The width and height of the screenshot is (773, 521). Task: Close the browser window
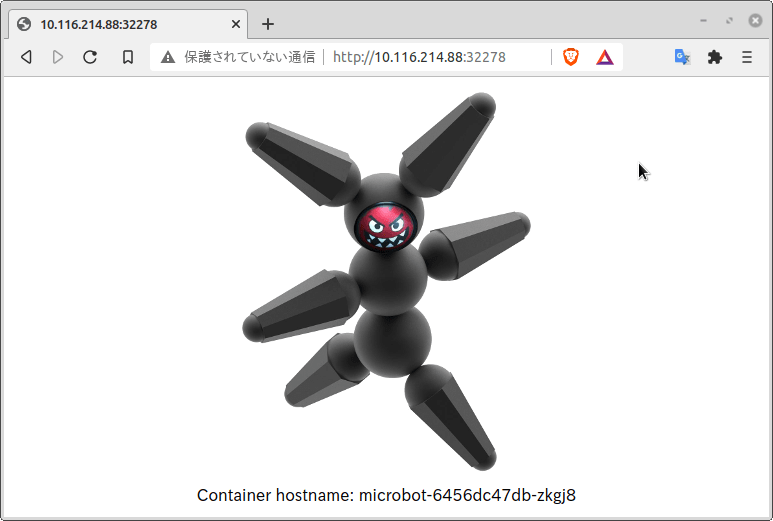tap(755, 21)
